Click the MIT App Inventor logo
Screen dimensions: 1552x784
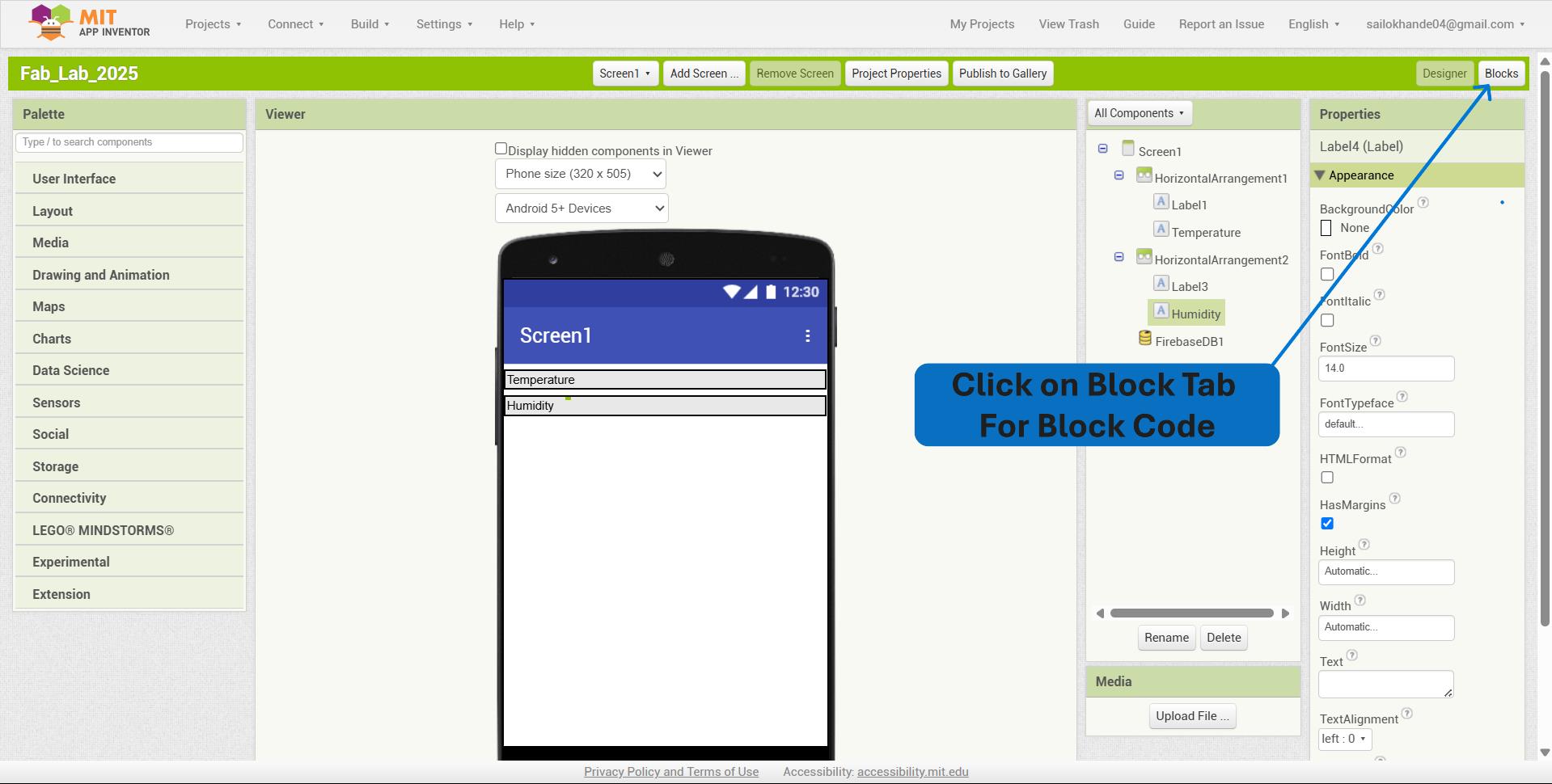coord(89,23)
